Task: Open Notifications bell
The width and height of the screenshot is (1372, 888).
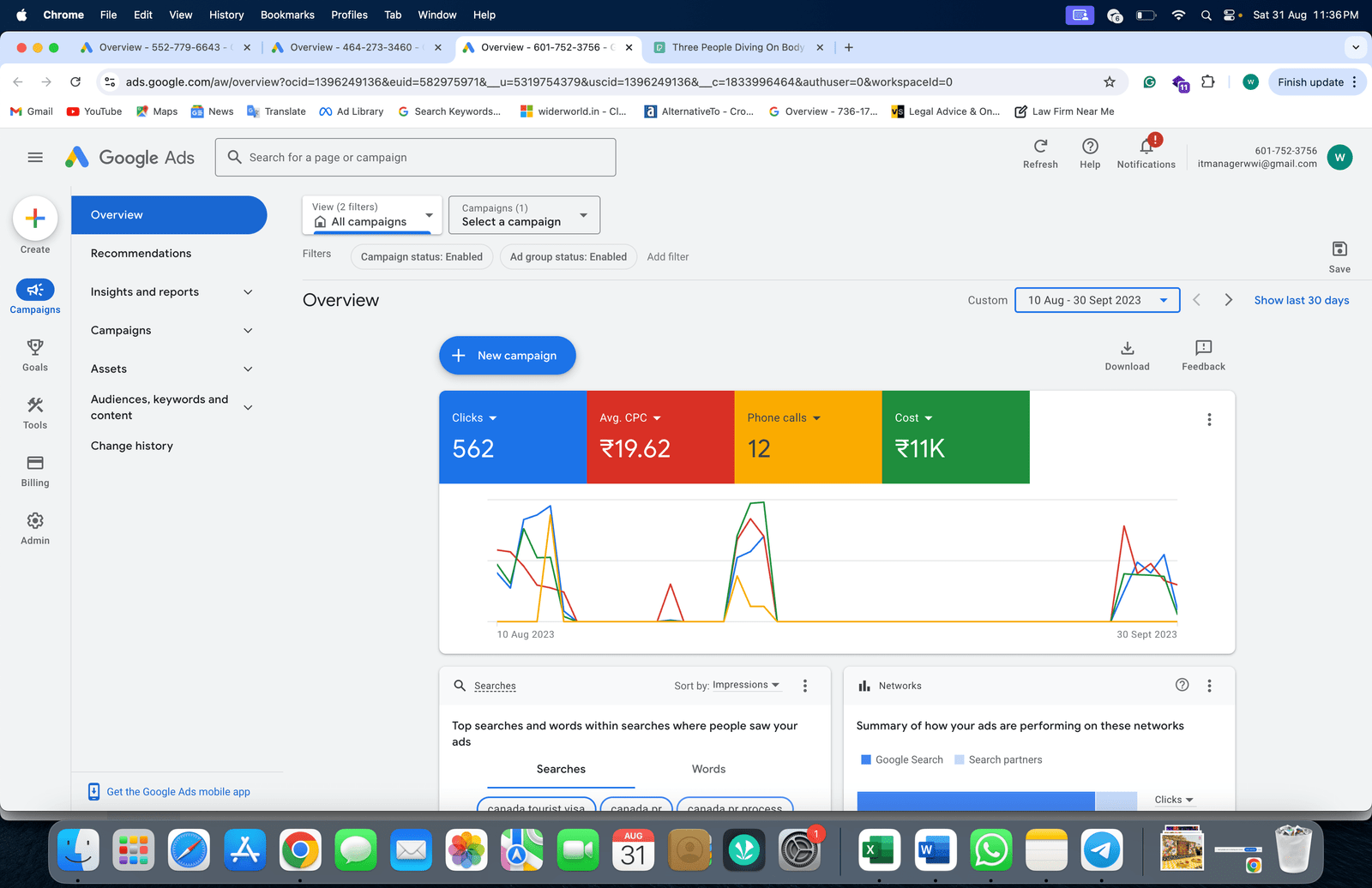Action: 1146,147
